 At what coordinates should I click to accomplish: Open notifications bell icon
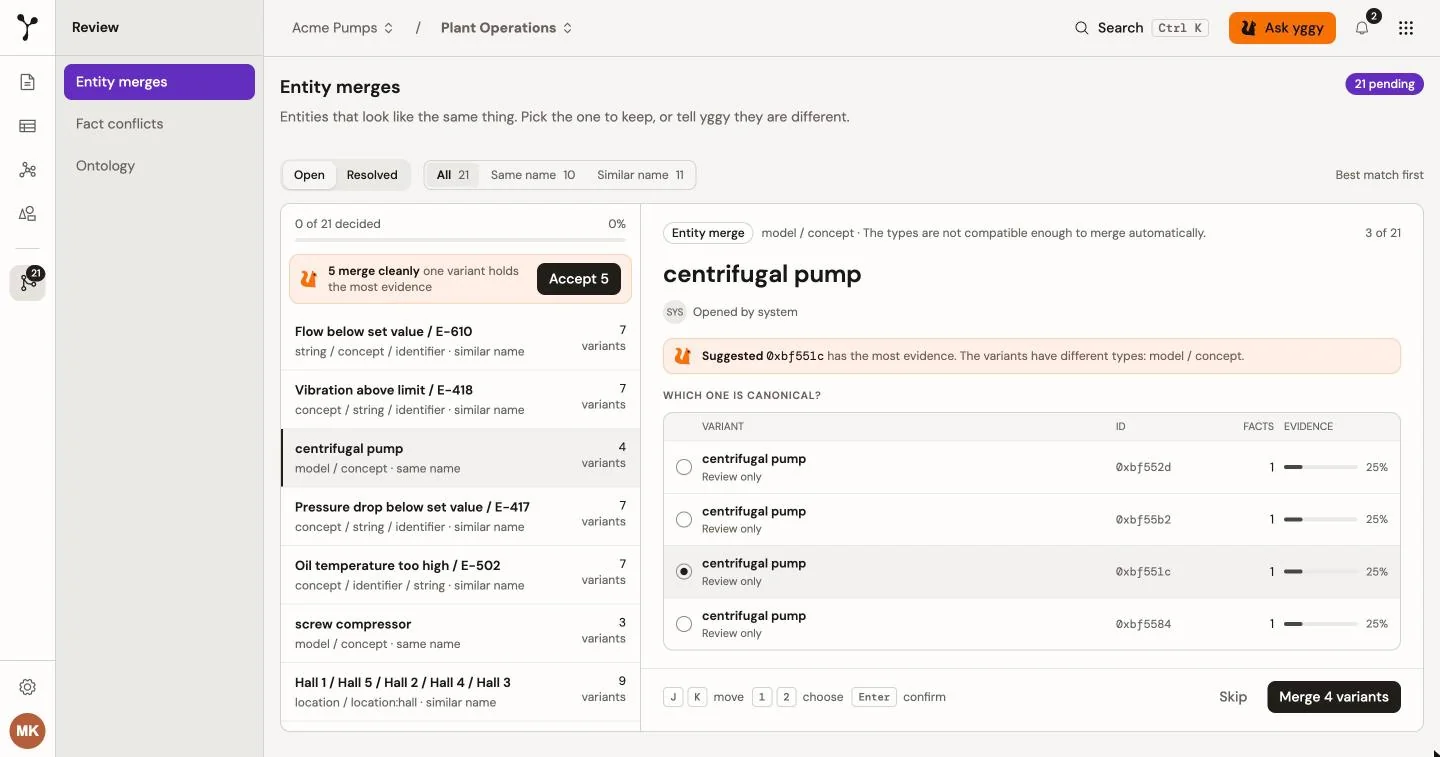pos(1362,28)
